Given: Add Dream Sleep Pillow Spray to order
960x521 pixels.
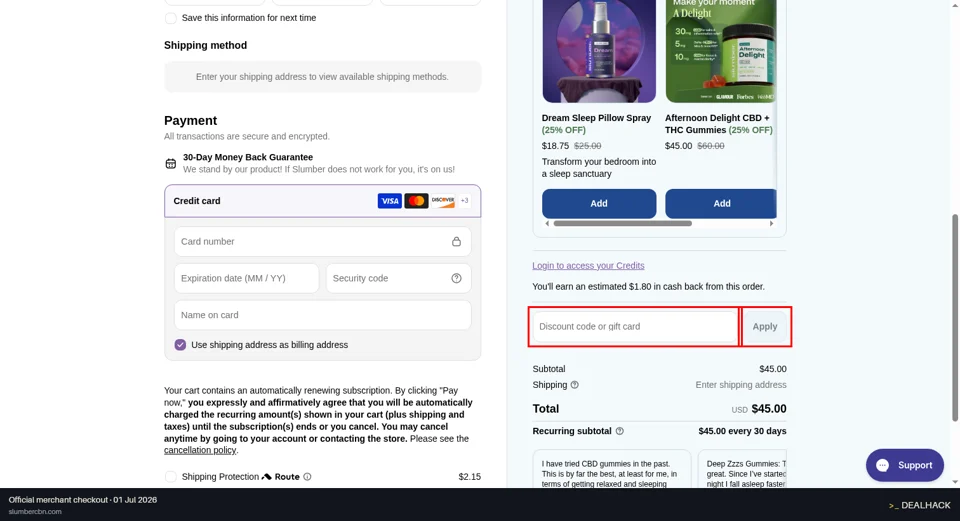Looking at the screenshot, I should tap(599, 203).
